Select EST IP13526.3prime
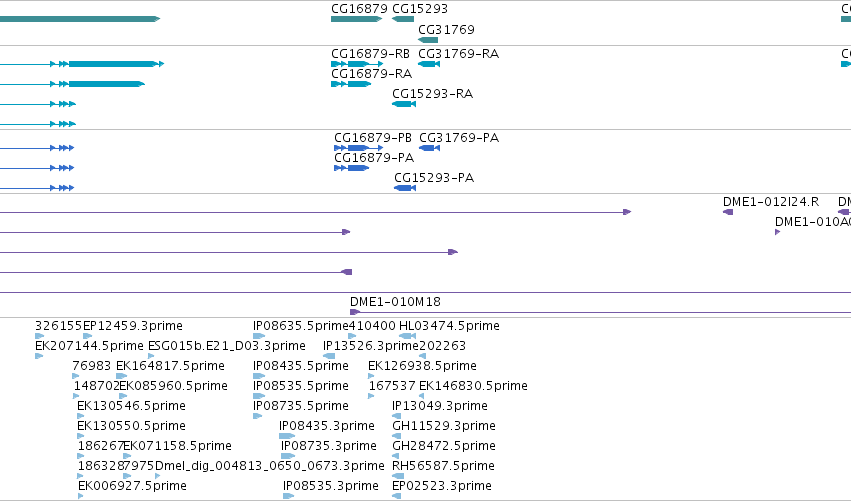Screen dimensions: 851x501 point(329,356)
